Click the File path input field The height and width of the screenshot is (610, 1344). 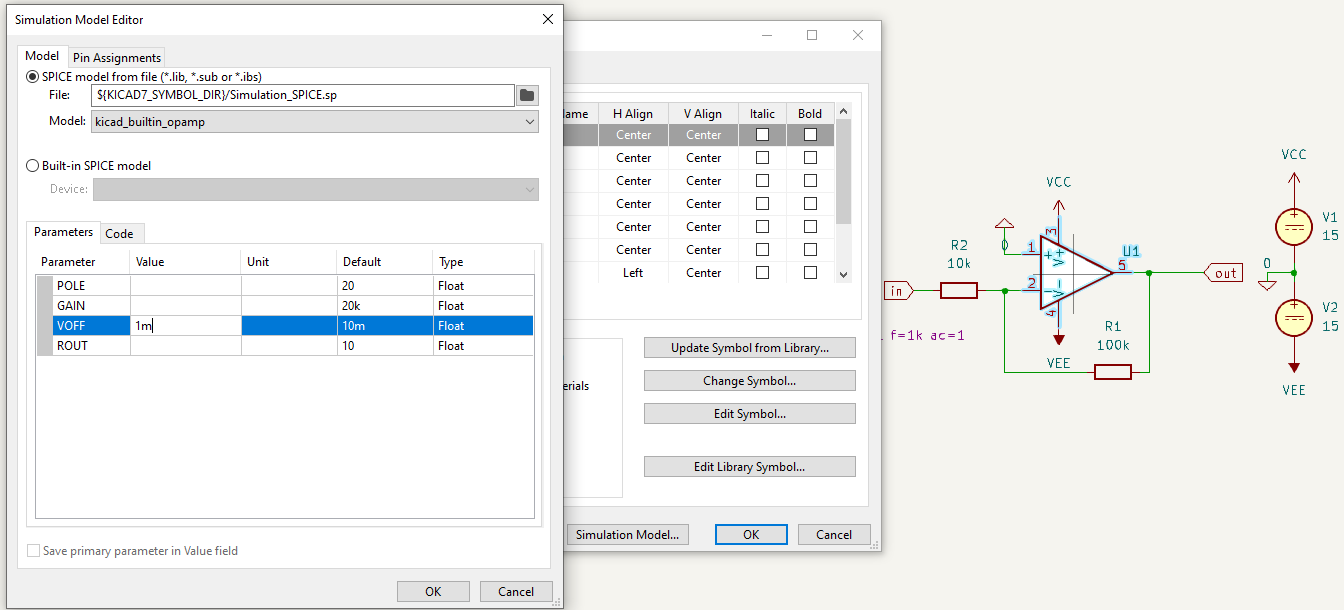[x=301, y=95]
